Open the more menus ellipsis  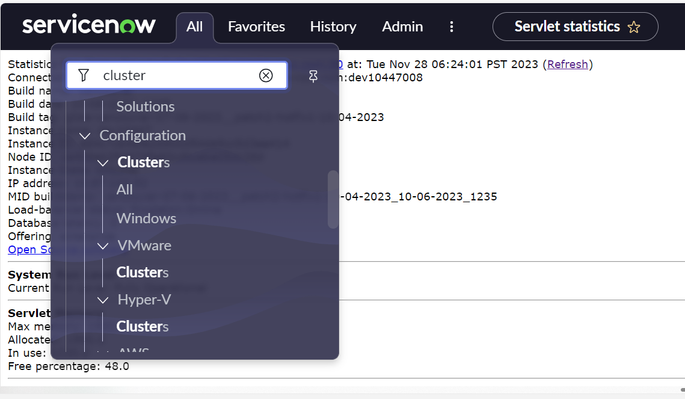pos(451,27)
